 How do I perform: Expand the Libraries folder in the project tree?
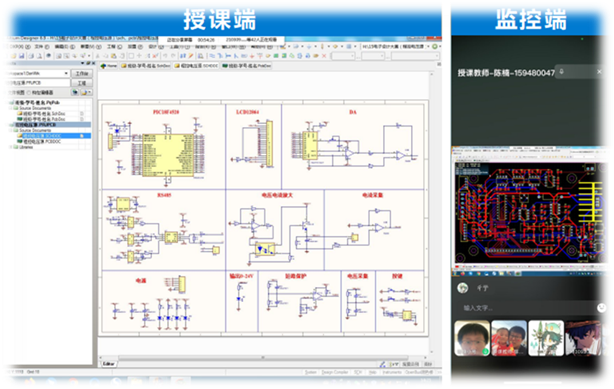(x=11, y=147)
